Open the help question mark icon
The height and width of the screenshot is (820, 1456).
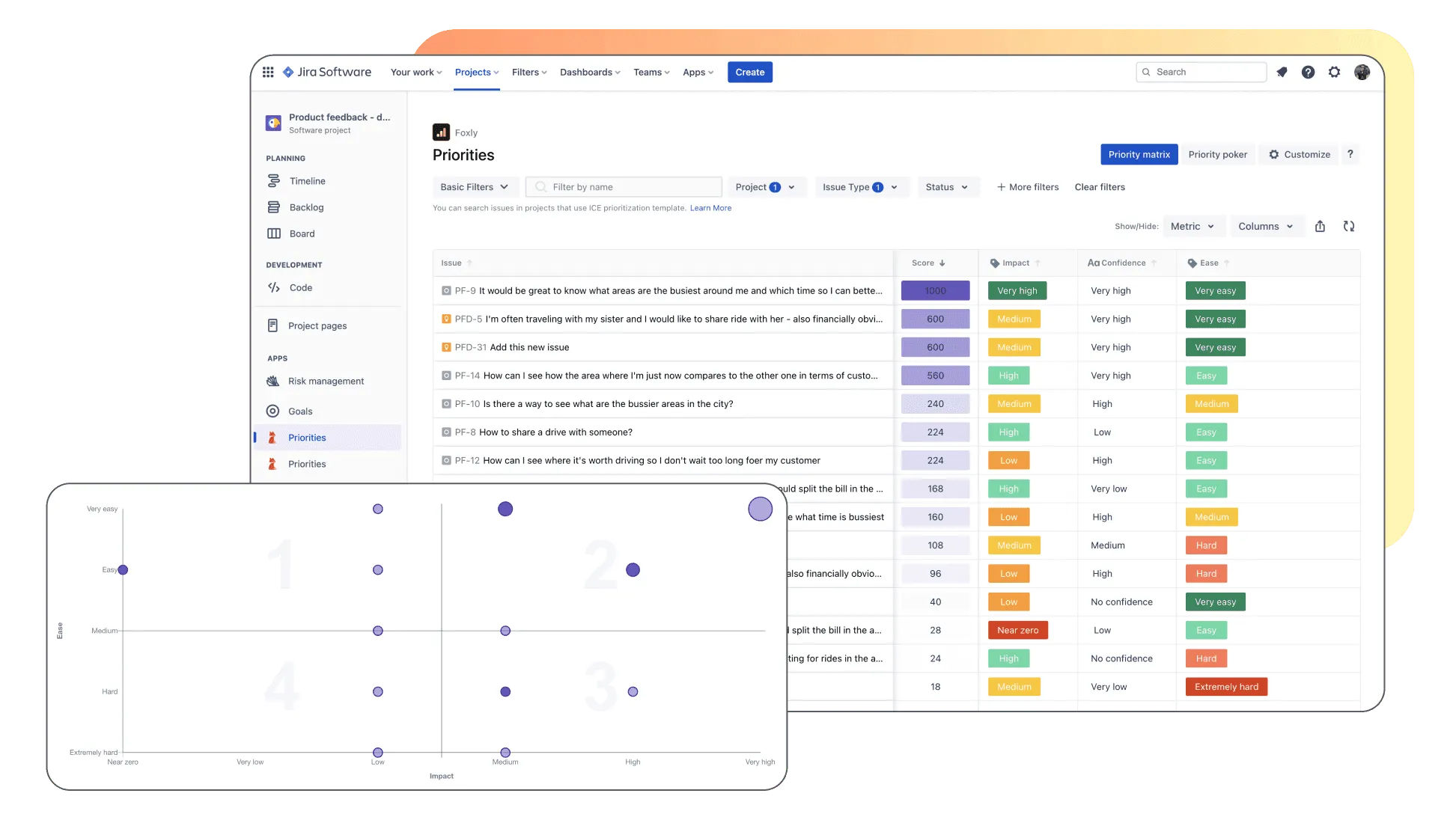[x=1308, y=72]
